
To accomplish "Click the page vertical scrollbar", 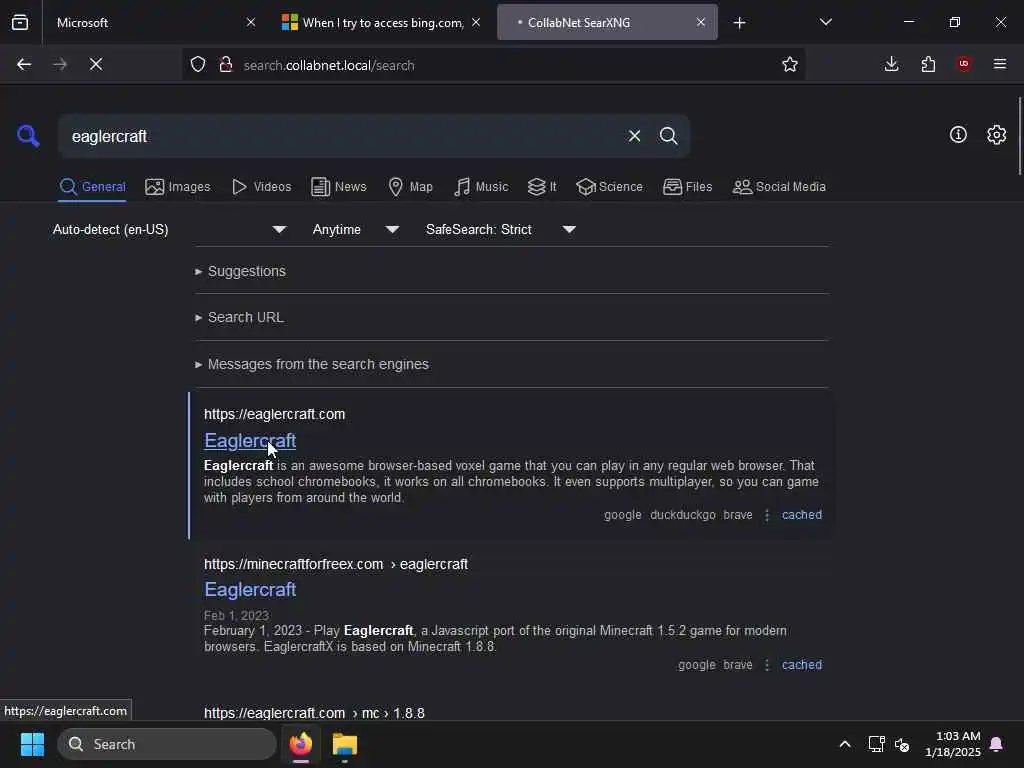I will [1019, 136].
